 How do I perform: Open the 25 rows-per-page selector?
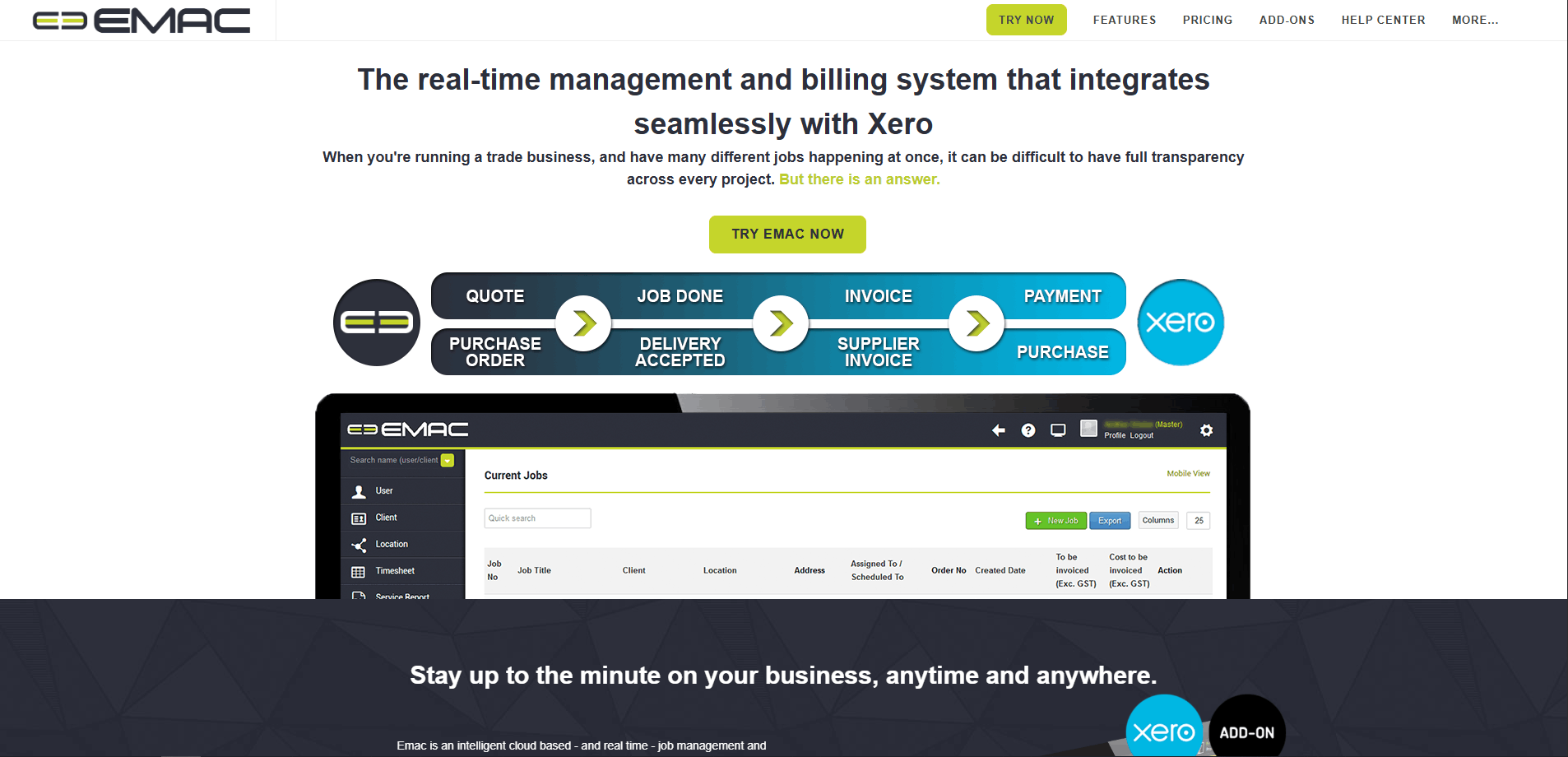coord(1199,520)
